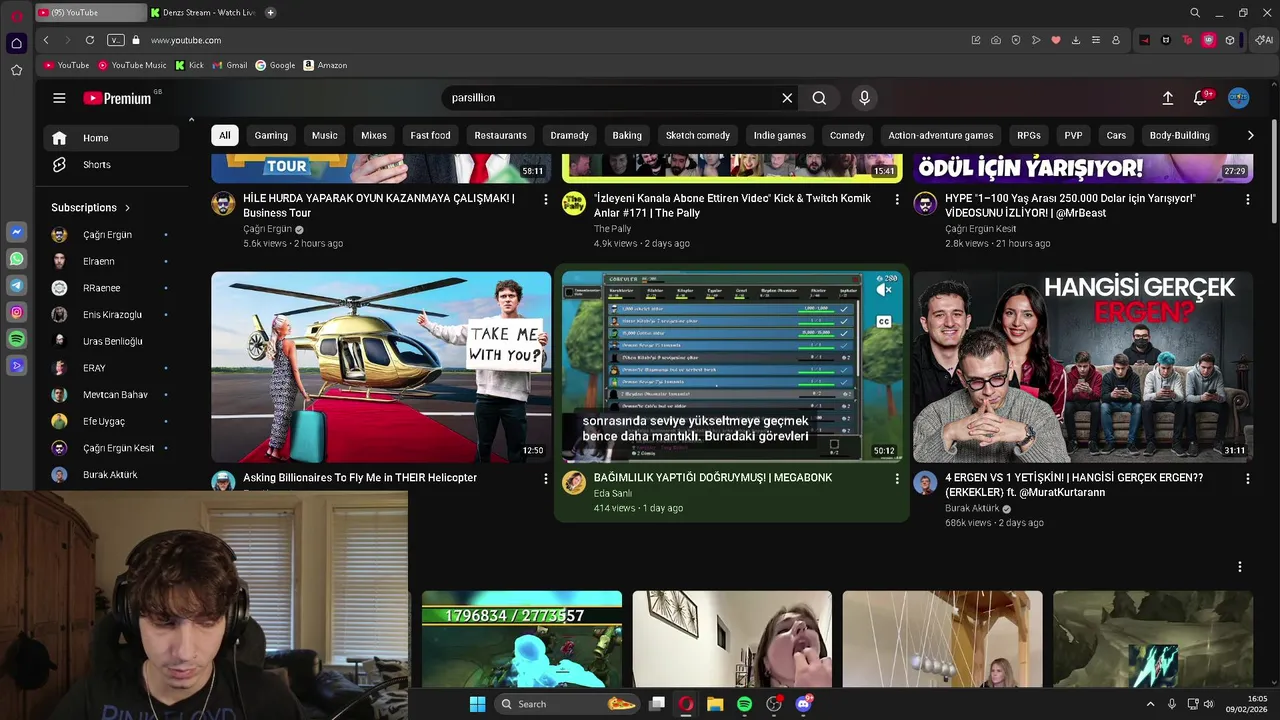1280x720 pixels.
Task: Show hidden system tray icons chevron
Action: click(x=1150, y=704)
